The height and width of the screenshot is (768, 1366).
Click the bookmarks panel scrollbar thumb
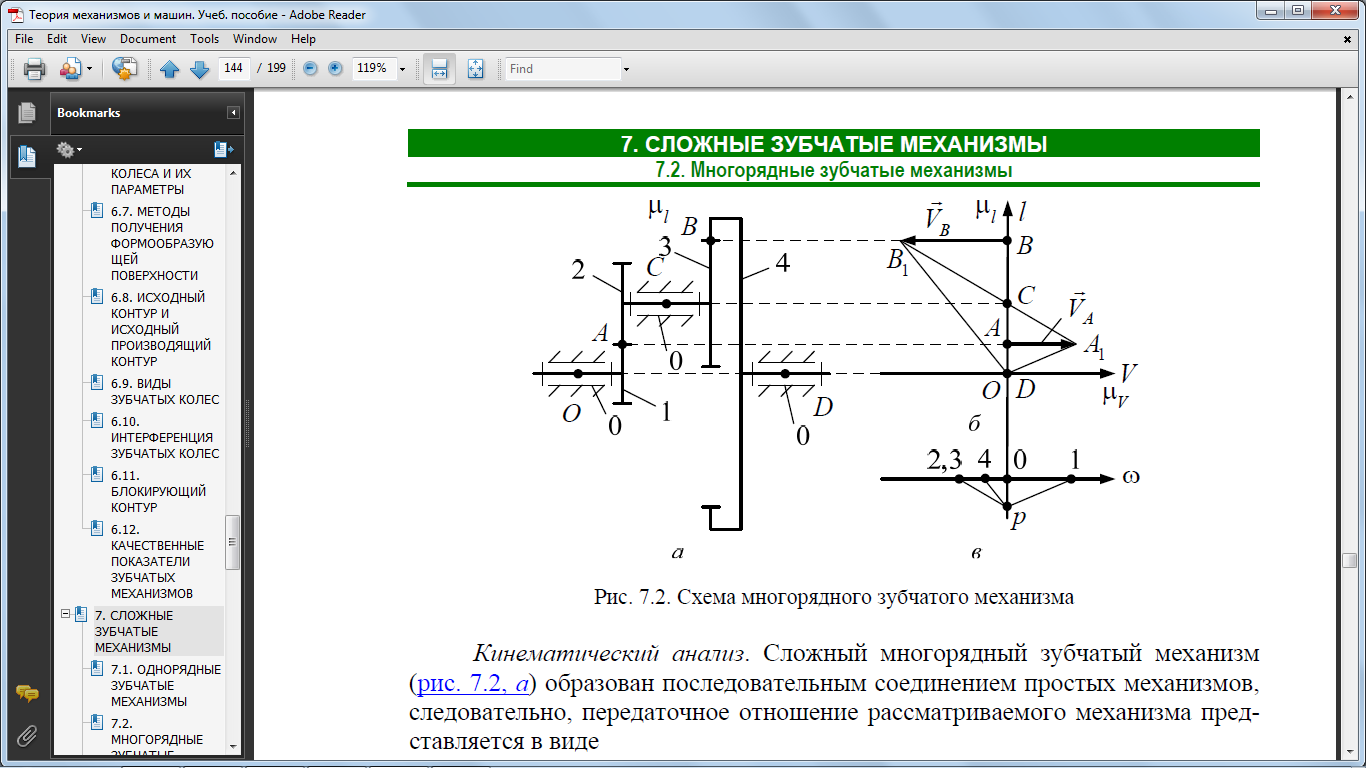(x=233, y=542)
